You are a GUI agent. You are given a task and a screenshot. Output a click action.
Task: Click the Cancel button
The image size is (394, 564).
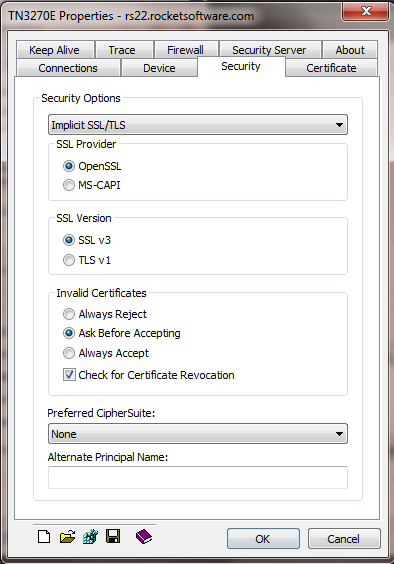pyautogui.click(x=344, y=538)
